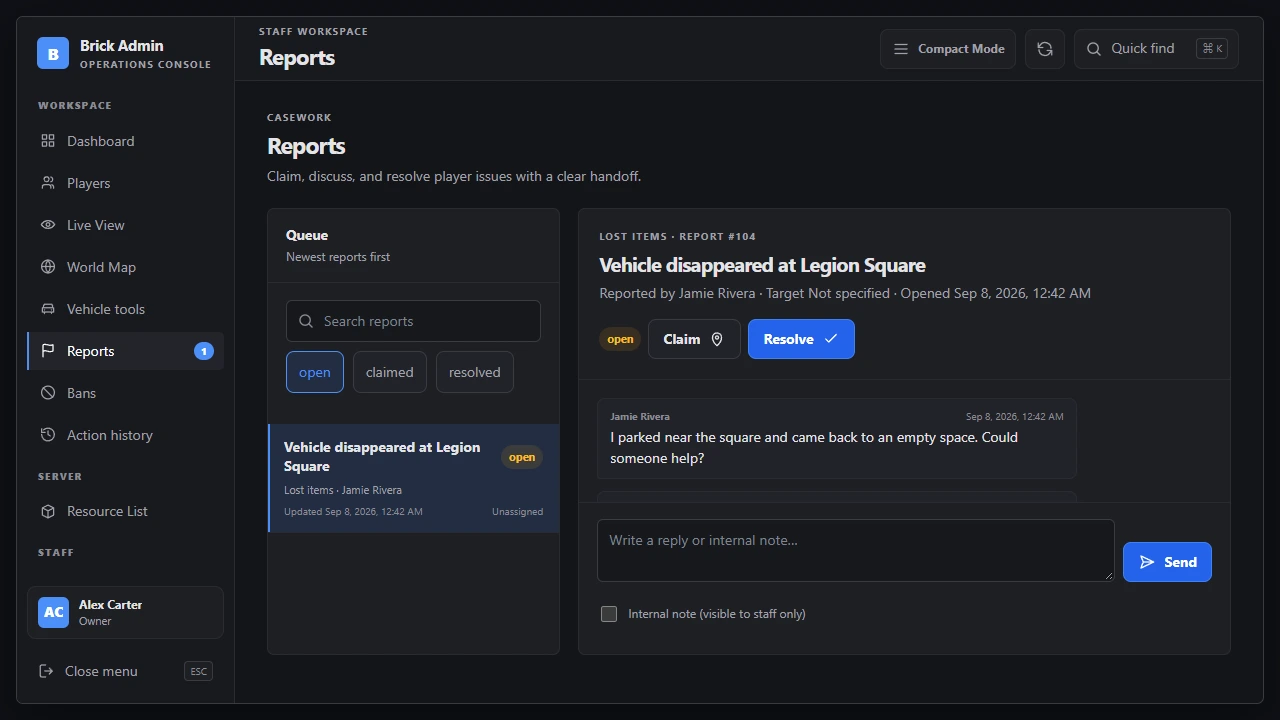Close the sidebar menu
This screenshot has width=1280, height=720.
[126, 671]
